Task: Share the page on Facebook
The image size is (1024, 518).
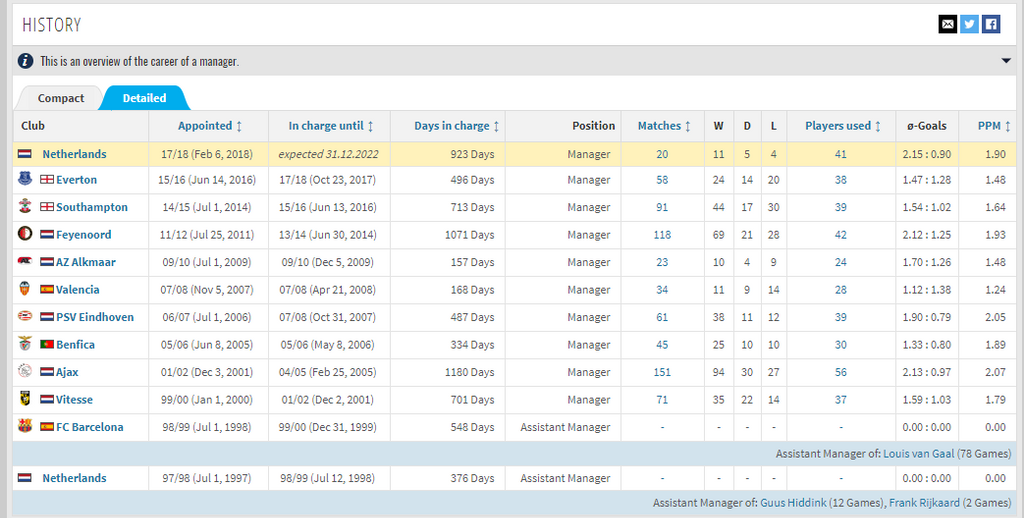Action: [x=991, y=24]
